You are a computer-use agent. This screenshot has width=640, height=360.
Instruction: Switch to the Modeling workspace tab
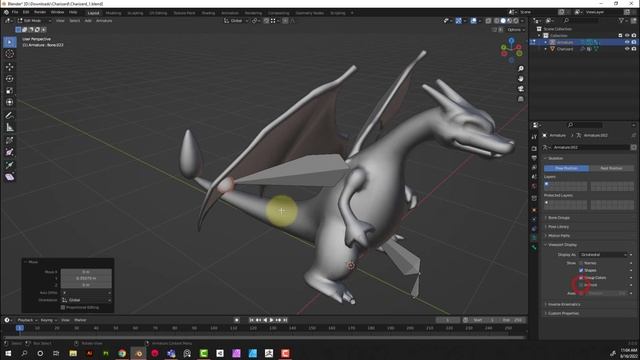(x=113, y=13)
